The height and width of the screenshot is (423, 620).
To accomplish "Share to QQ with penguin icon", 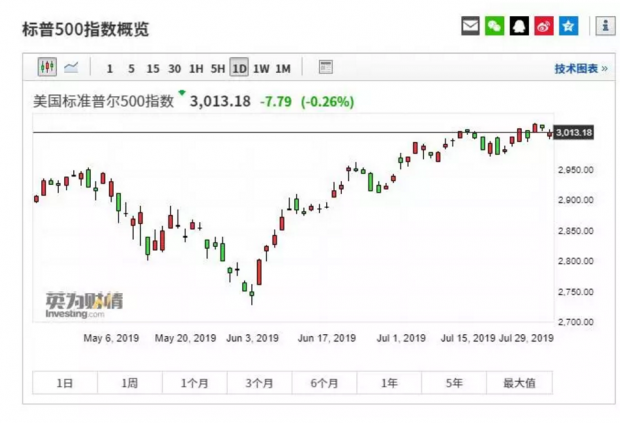I will 519,26.
